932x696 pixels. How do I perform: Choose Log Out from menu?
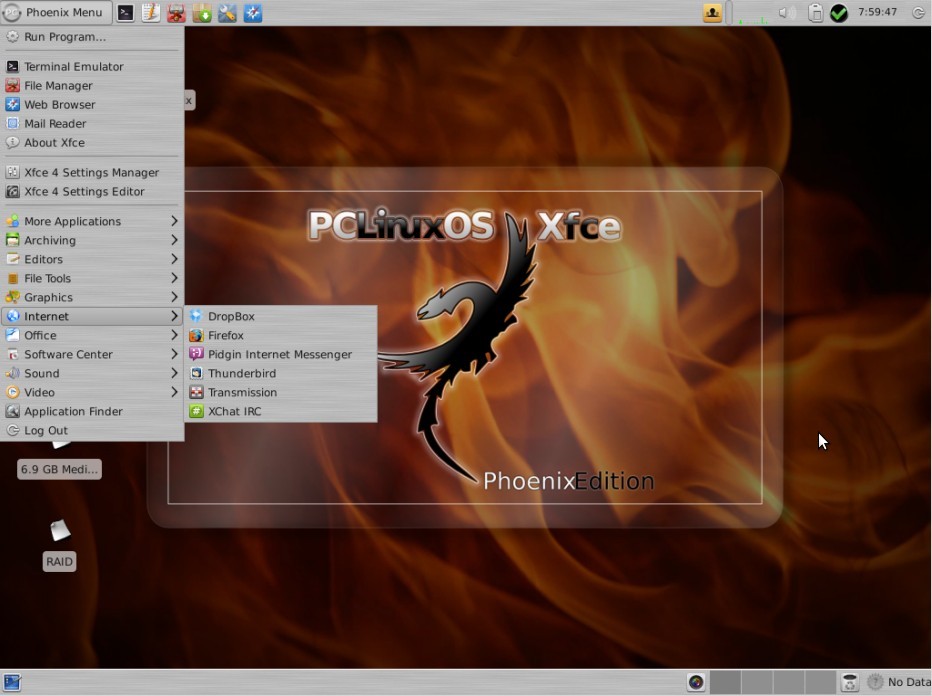92,430
